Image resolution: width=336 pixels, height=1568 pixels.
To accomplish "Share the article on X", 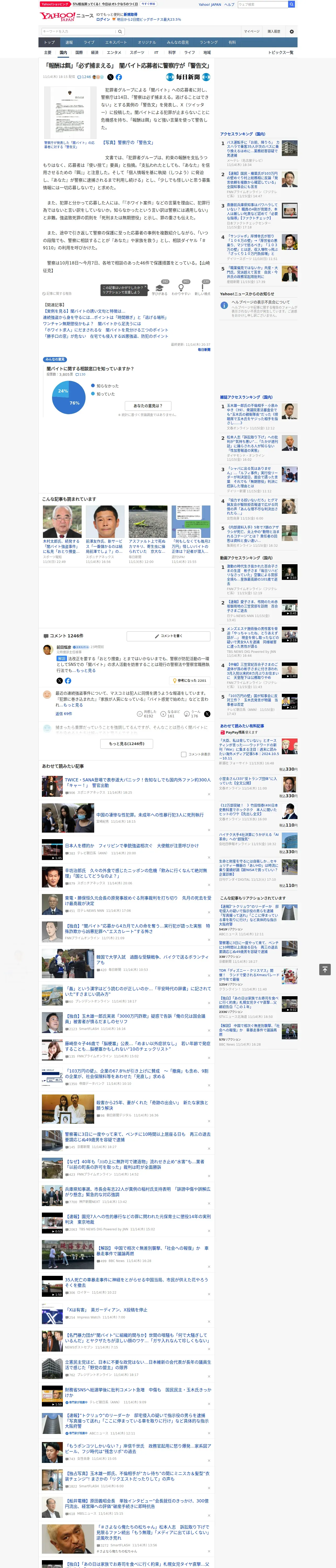I will tap(110, 77).
